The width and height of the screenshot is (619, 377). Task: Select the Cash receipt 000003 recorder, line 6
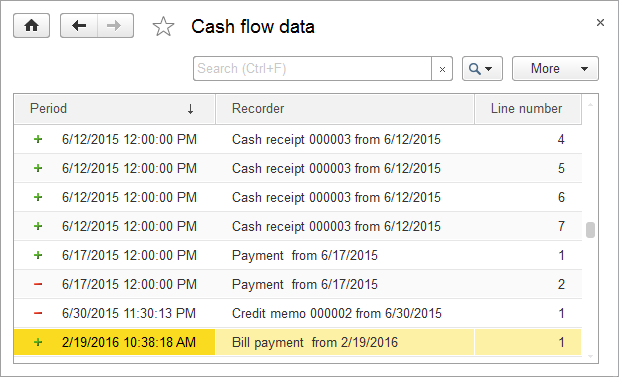click(x=336, y=197)
